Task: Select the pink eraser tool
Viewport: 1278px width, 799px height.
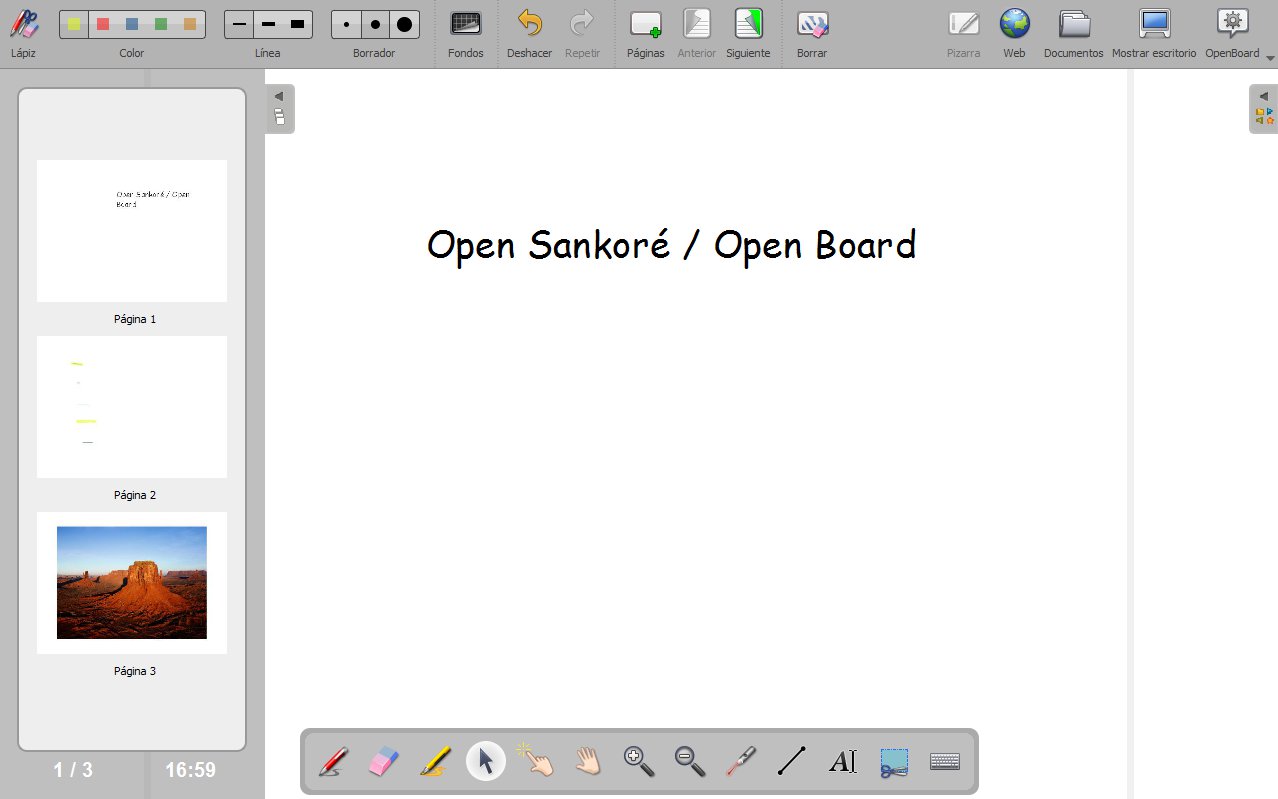Action: tap(384, 762)
